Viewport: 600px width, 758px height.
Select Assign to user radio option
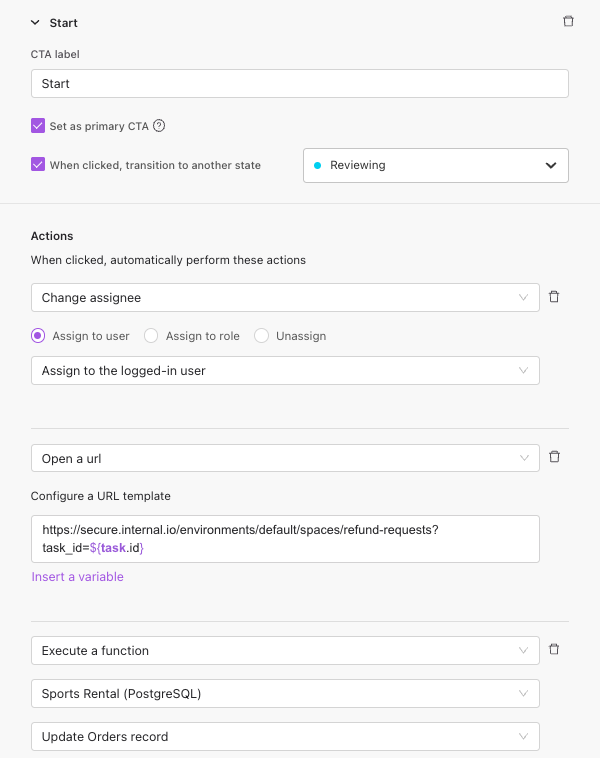39,336
